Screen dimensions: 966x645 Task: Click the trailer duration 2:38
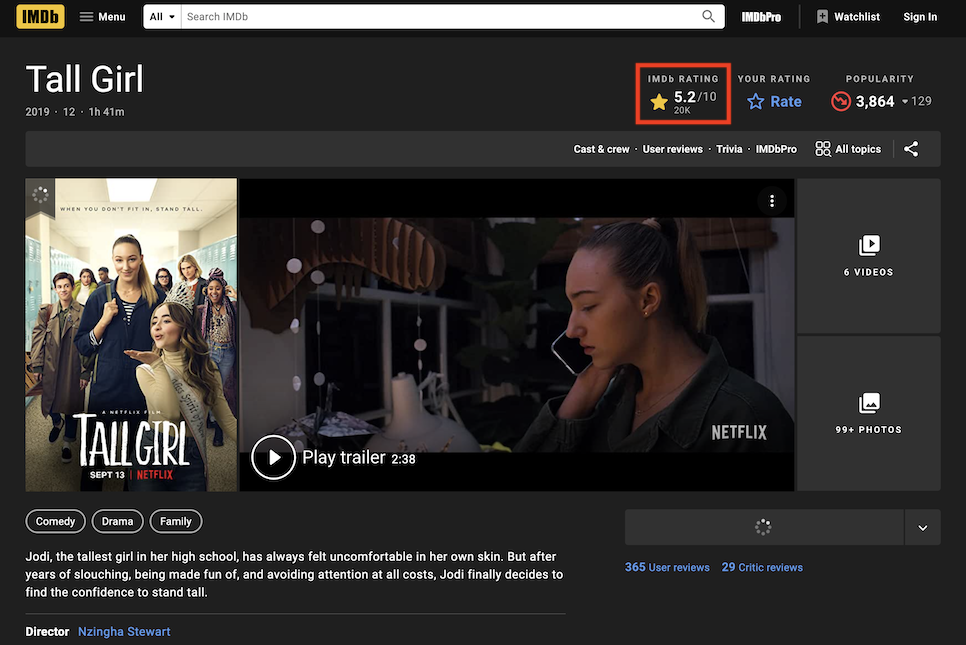pos(403,459)
